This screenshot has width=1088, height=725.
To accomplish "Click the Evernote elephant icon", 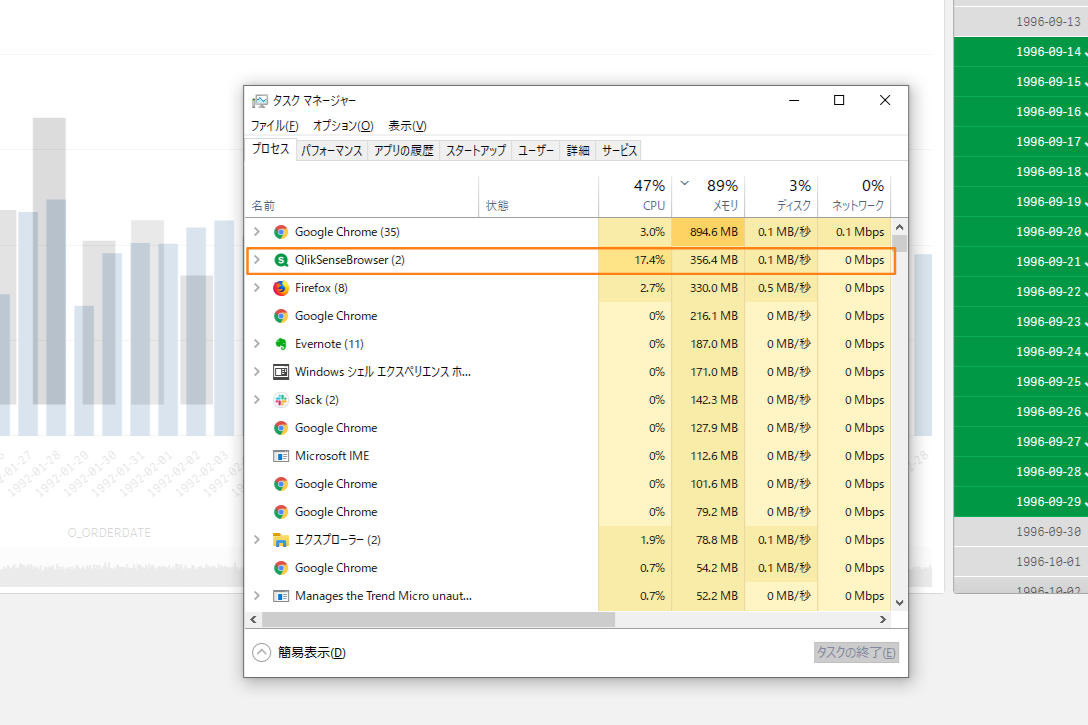I will point(281,344).
